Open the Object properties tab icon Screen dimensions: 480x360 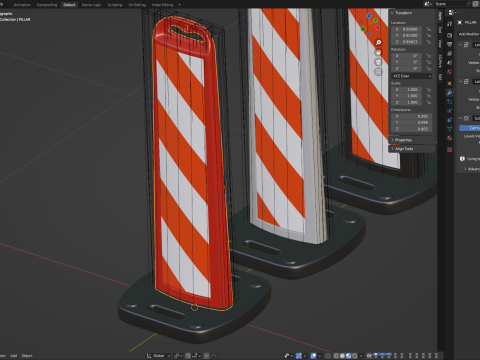(x=449, y=83)
